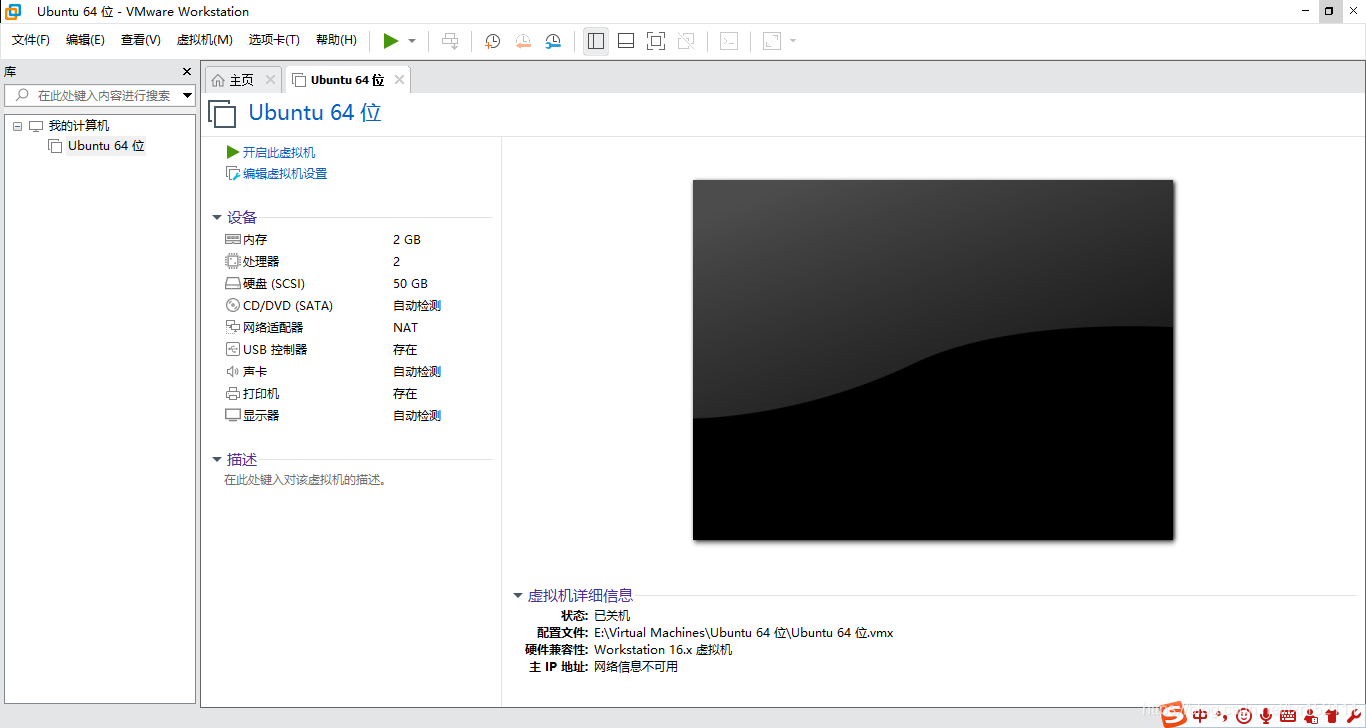Screen dimensions: 1366x728
Task: Open the 帮助(H) menu
Action: [x=336, y=40]
